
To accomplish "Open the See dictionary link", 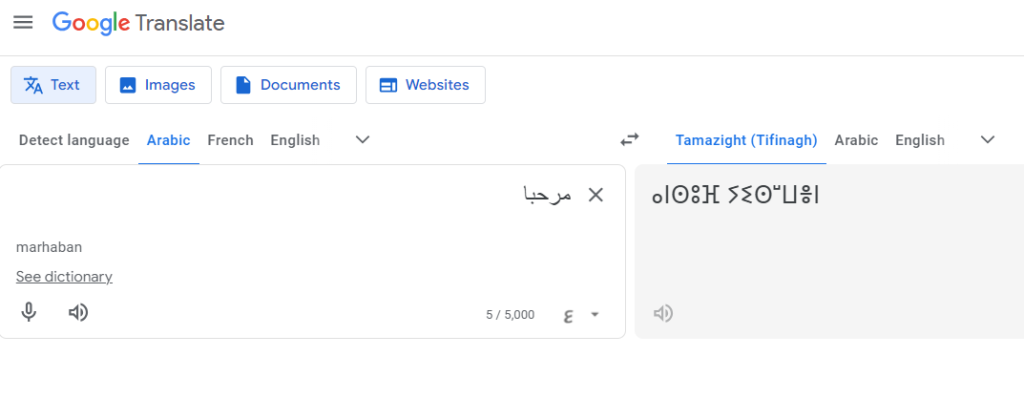I will (64, 277).
